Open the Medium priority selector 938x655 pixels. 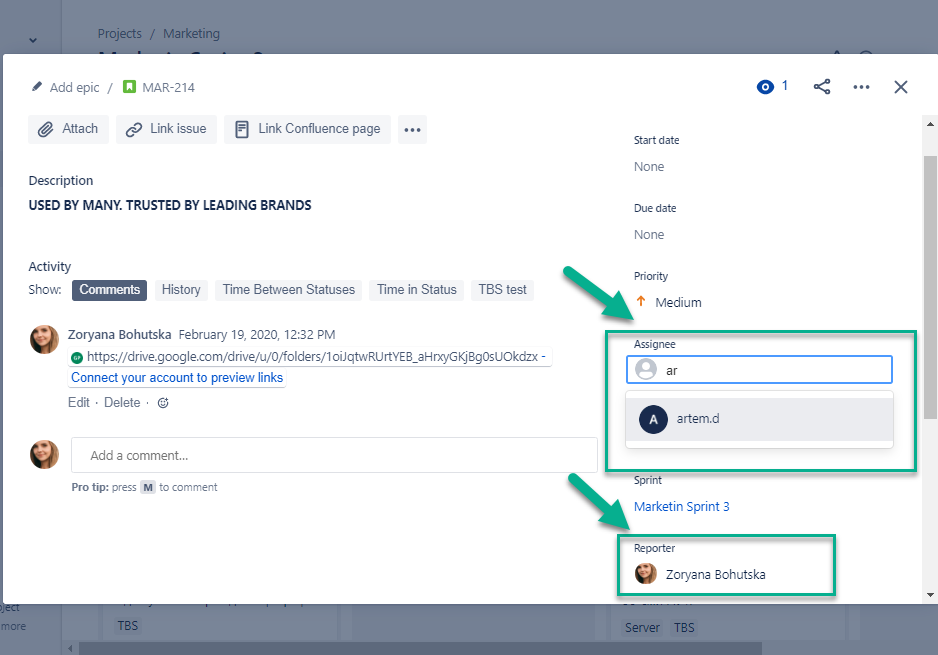678,301
